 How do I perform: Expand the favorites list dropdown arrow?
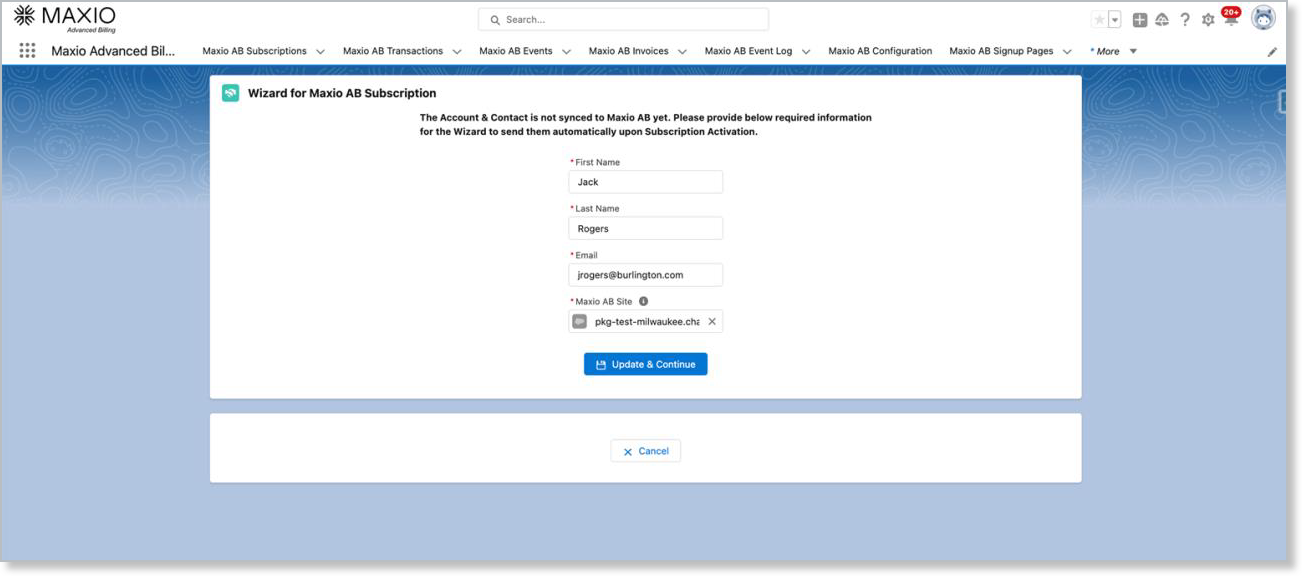[x=1114, y=20]
